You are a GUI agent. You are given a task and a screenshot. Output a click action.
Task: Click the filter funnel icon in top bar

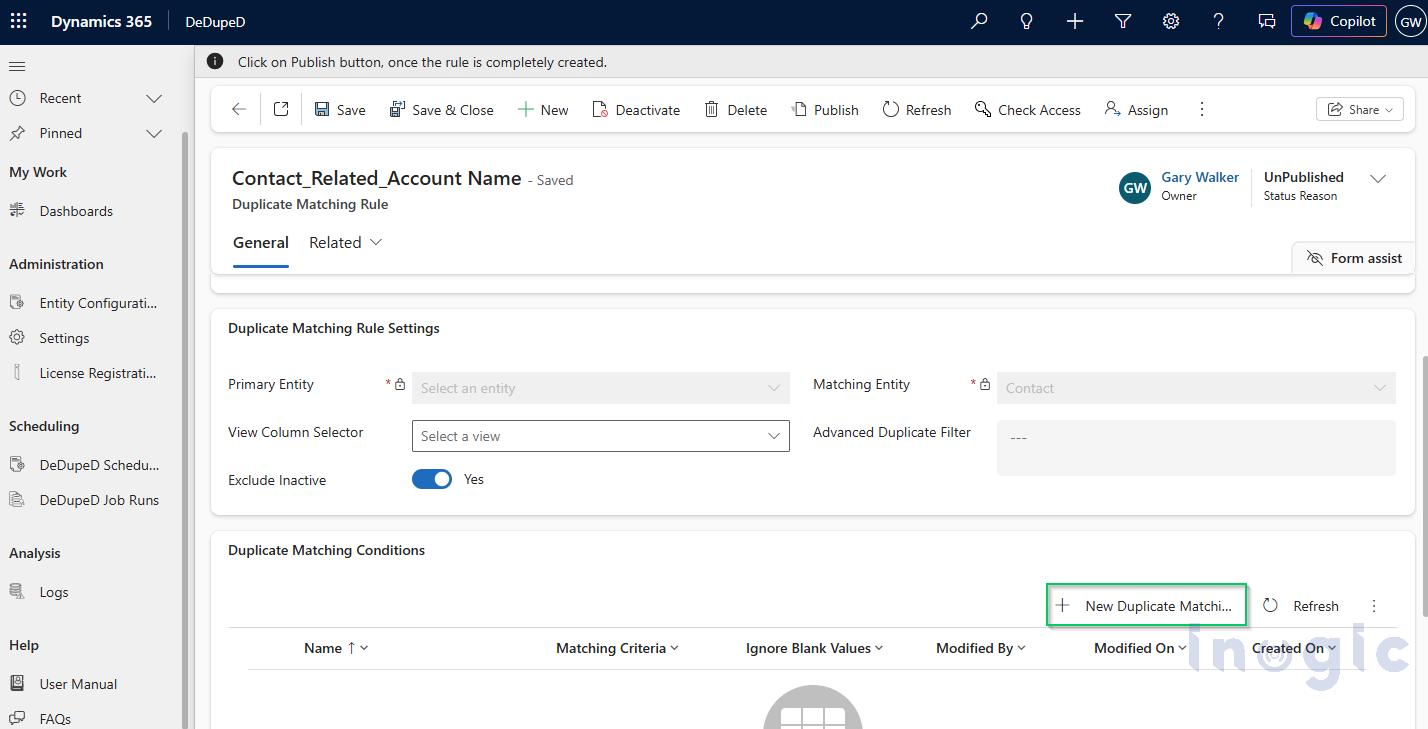tap(1122, 21)
